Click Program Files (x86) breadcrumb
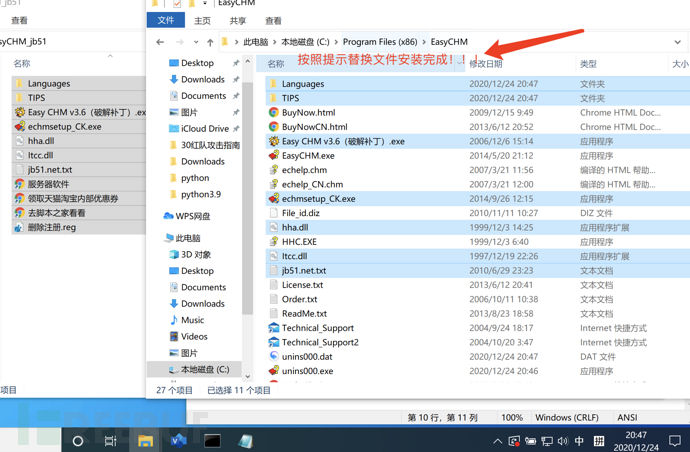 pyautogui.click(x=380, y=42)
